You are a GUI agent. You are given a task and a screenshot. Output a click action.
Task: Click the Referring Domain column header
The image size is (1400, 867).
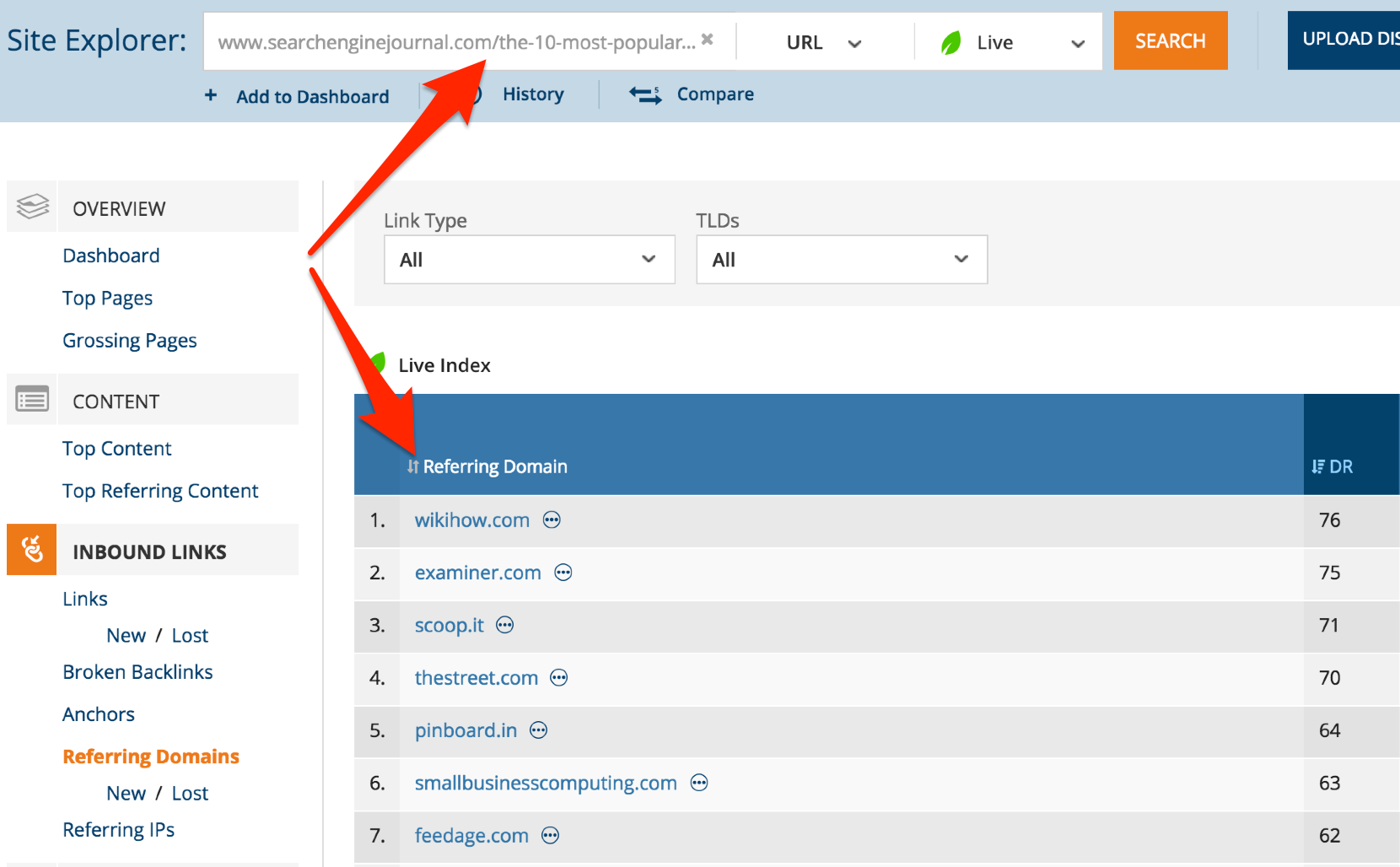click(x=495, y=466)
